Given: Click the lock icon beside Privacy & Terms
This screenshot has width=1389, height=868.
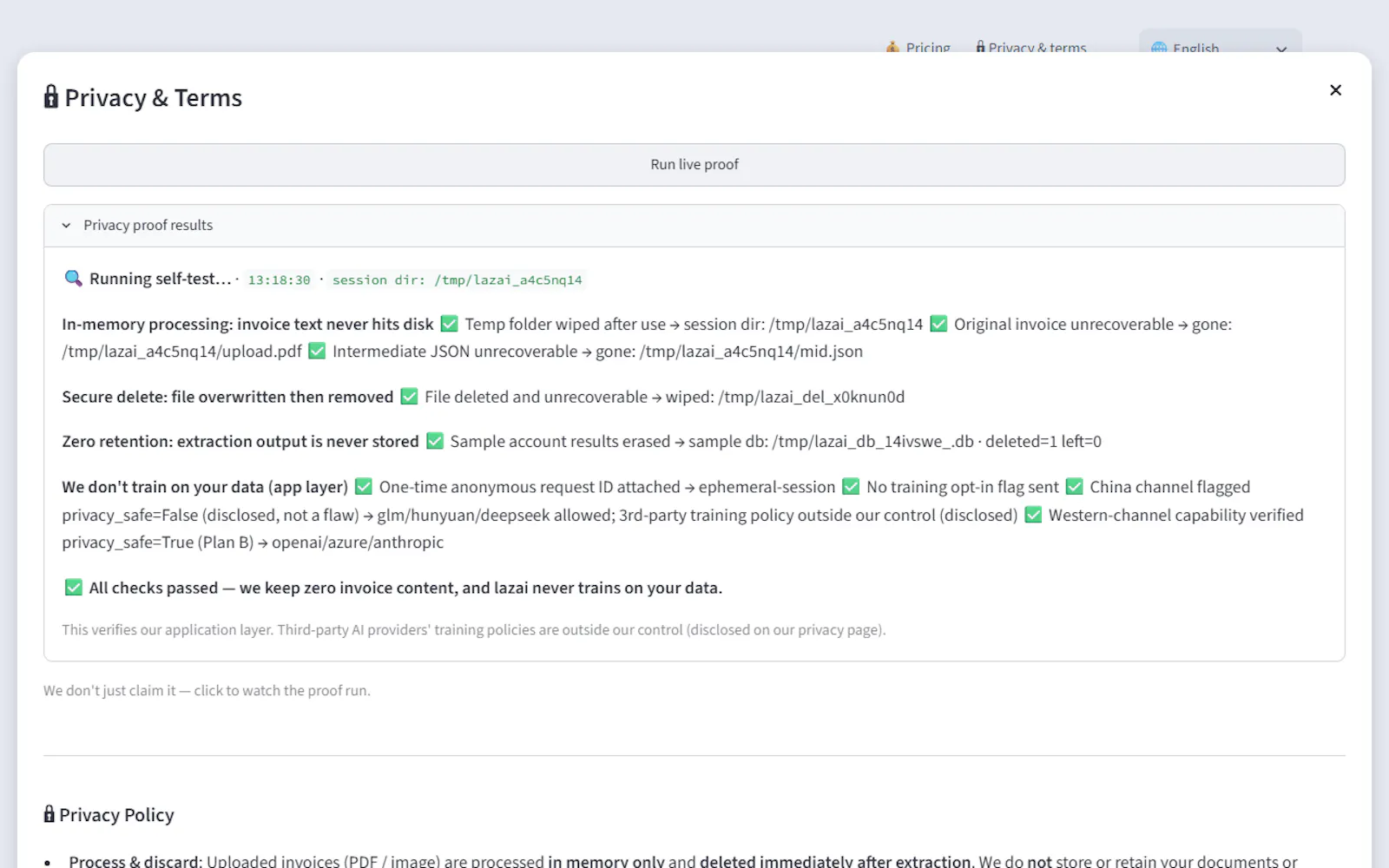Looking at the screenshot, I should (x=51, y=96).
